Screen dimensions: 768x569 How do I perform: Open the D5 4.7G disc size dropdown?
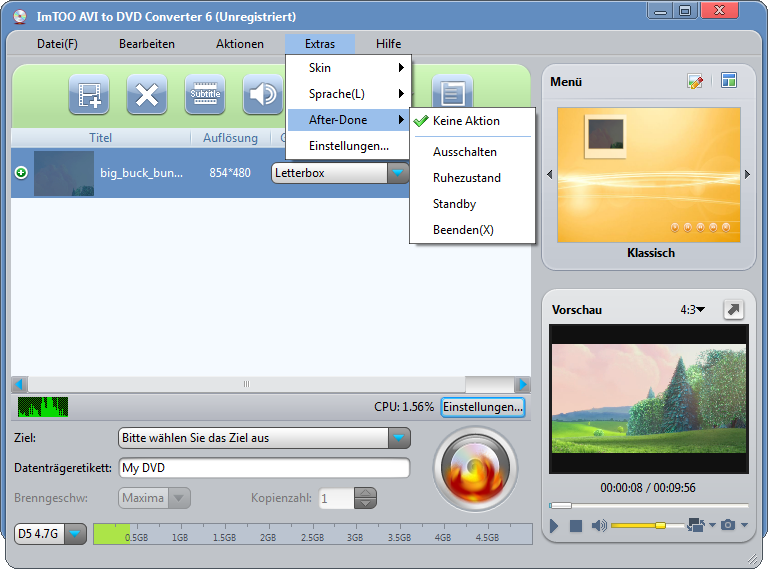tap(75, 534)
